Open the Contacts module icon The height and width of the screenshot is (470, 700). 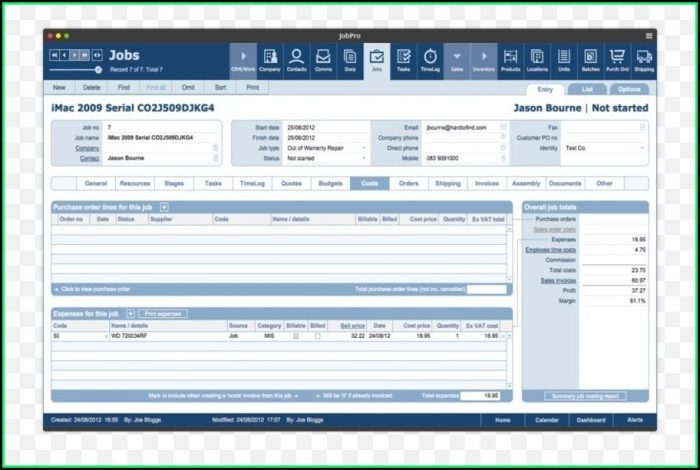pos(296,61)
